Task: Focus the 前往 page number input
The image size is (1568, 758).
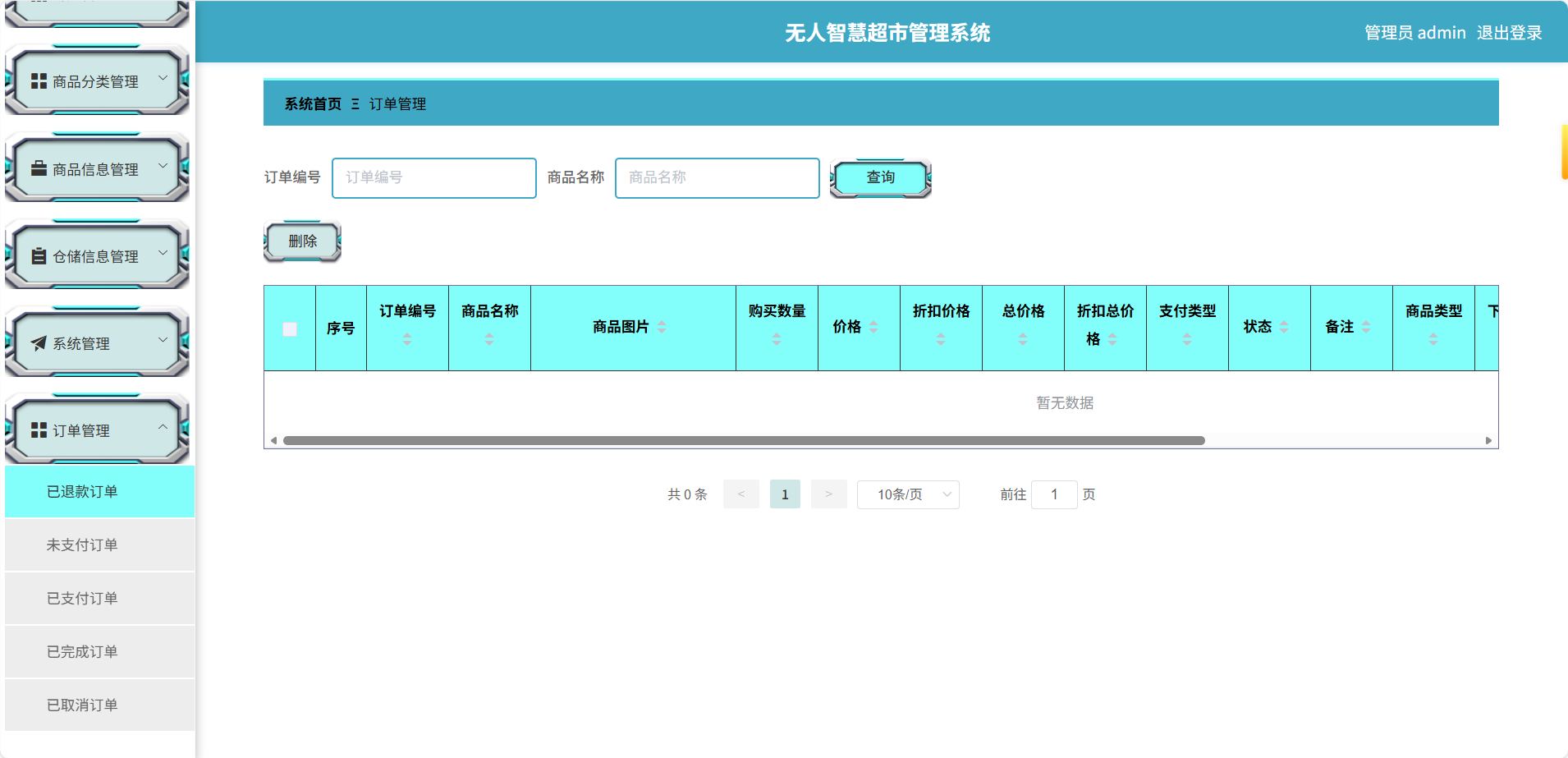Action: 1054,494
